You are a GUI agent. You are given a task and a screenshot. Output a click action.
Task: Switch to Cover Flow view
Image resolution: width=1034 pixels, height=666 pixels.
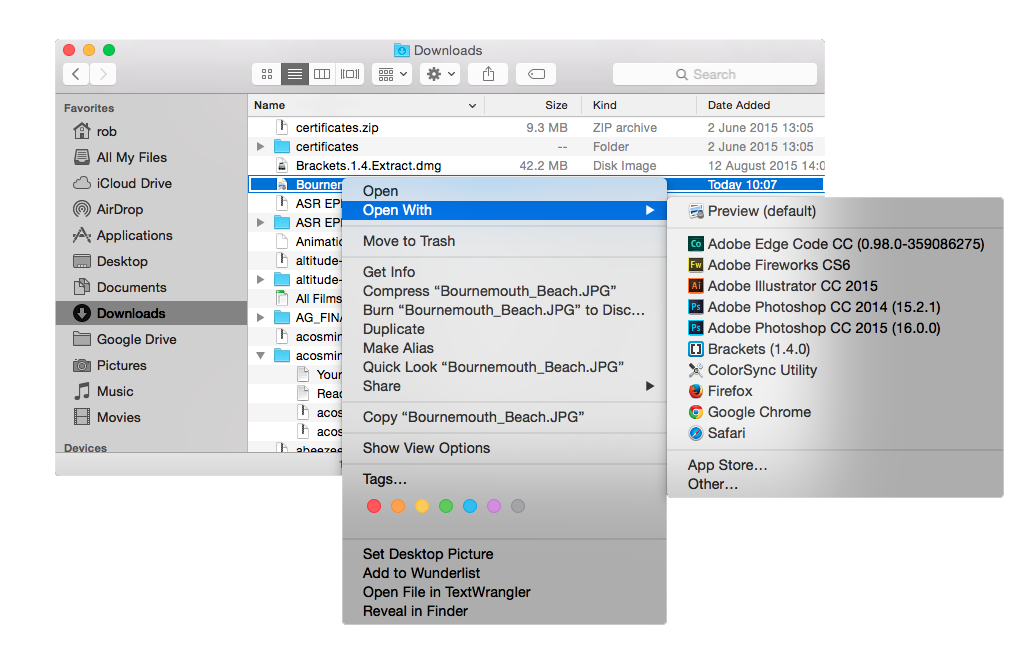click(x=350, y=74)
